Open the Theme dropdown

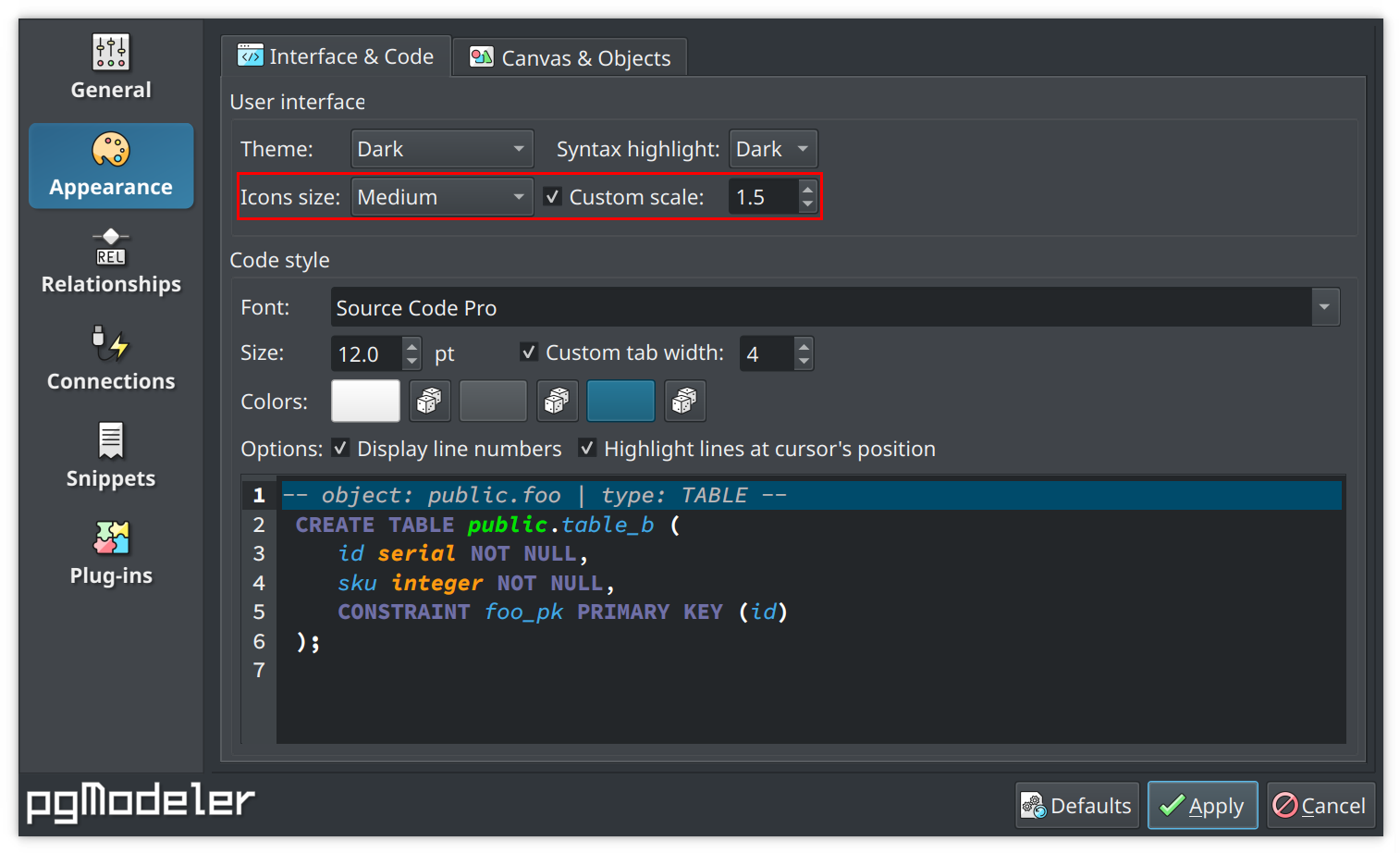[442, 149]
